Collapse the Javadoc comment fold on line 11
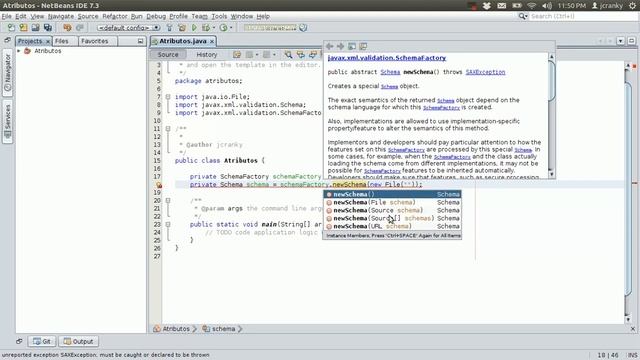The height and width of the screenshot is (360, 640). tap(168, 129)
